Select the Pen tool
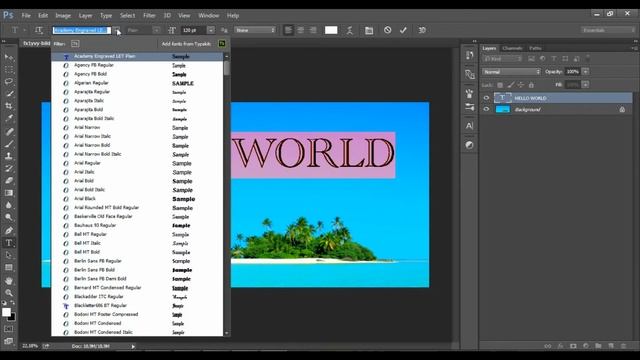Screen dimensions: 640x360 pyautogui.click(x=9, y=231)
